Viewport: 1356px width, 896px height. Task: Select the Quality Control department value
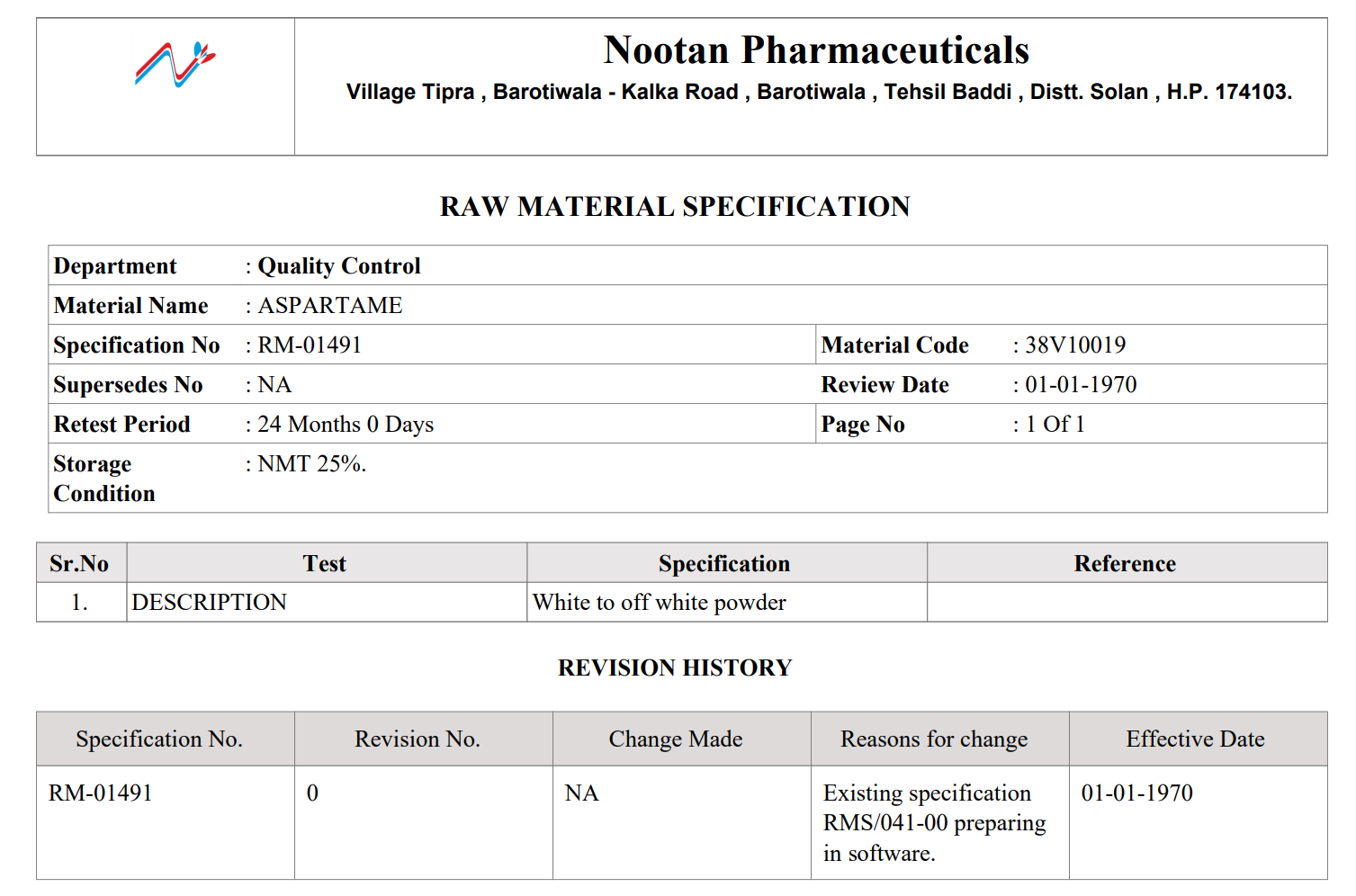[339, 266]
